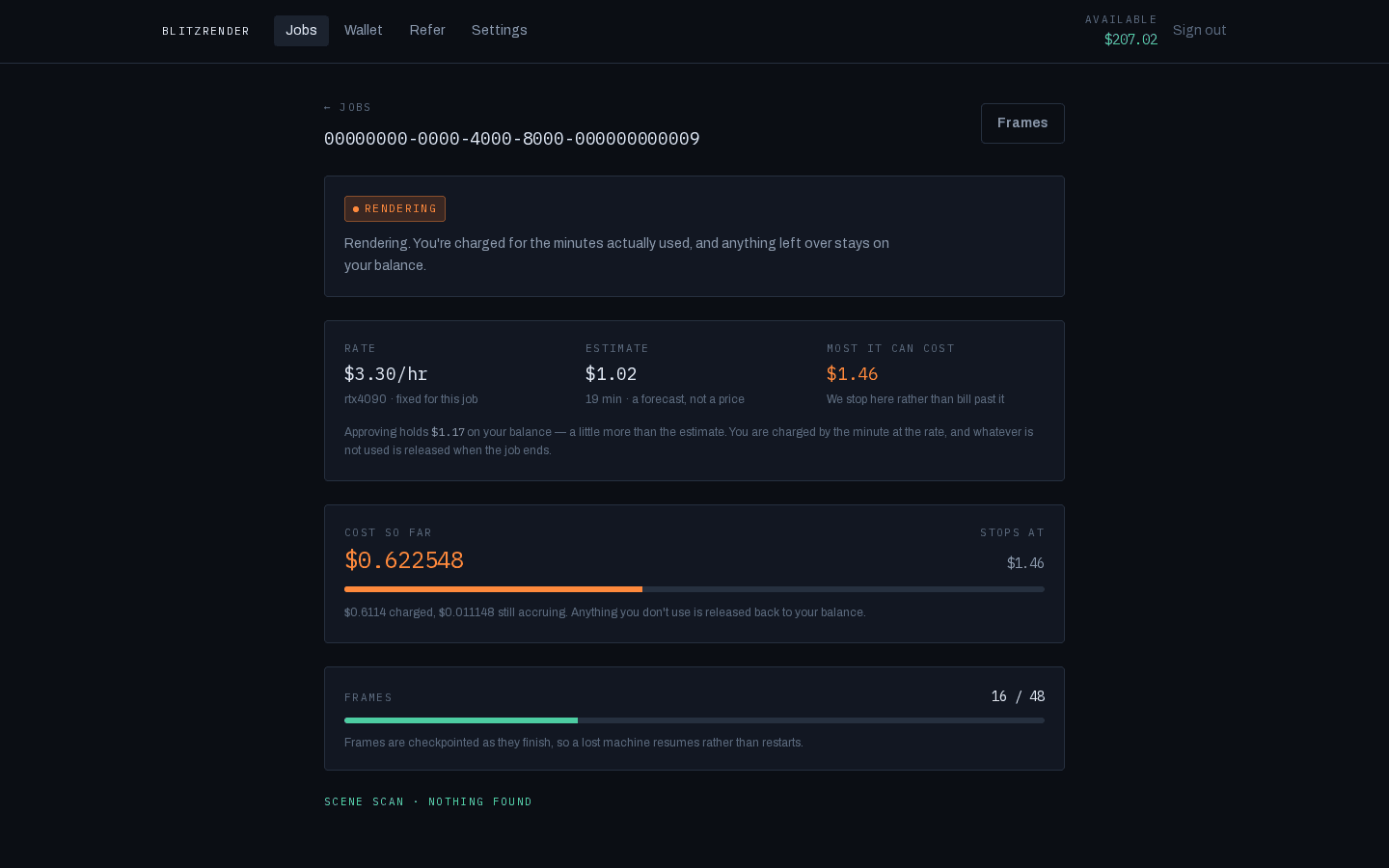Viewport: 1389px width, 868px height.
Task: Go to the Refer tab
Action: click(427, 31)
